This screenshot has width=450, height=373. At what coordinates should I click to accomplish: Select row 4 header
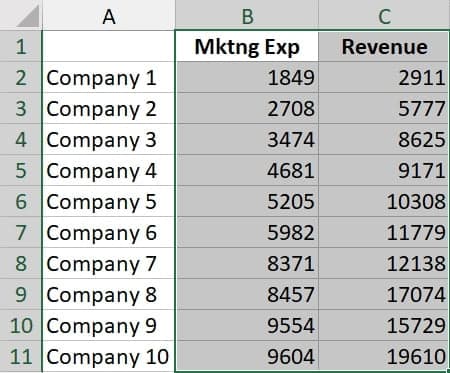coord(21,139)
